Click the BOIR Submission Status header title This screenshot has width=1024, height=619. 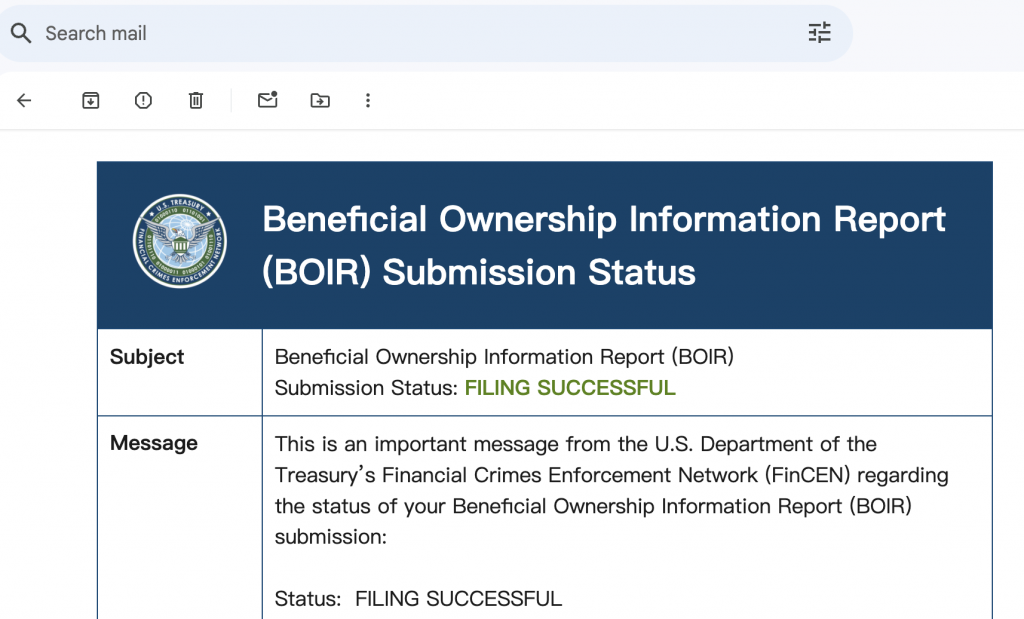604,246
